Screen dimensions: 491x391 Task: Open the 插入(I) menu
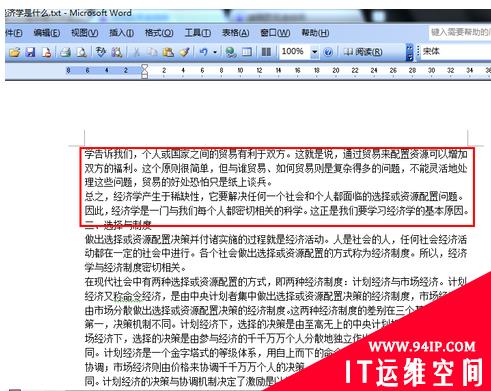121,33
